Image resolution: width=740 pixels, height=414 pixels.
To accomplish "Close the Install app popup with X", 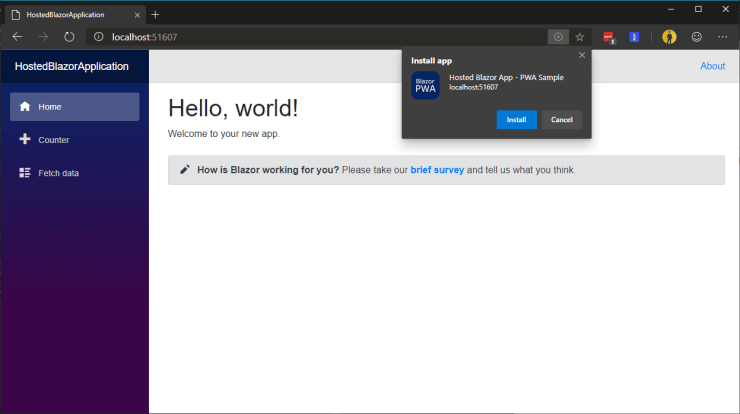I will [582, 55].
